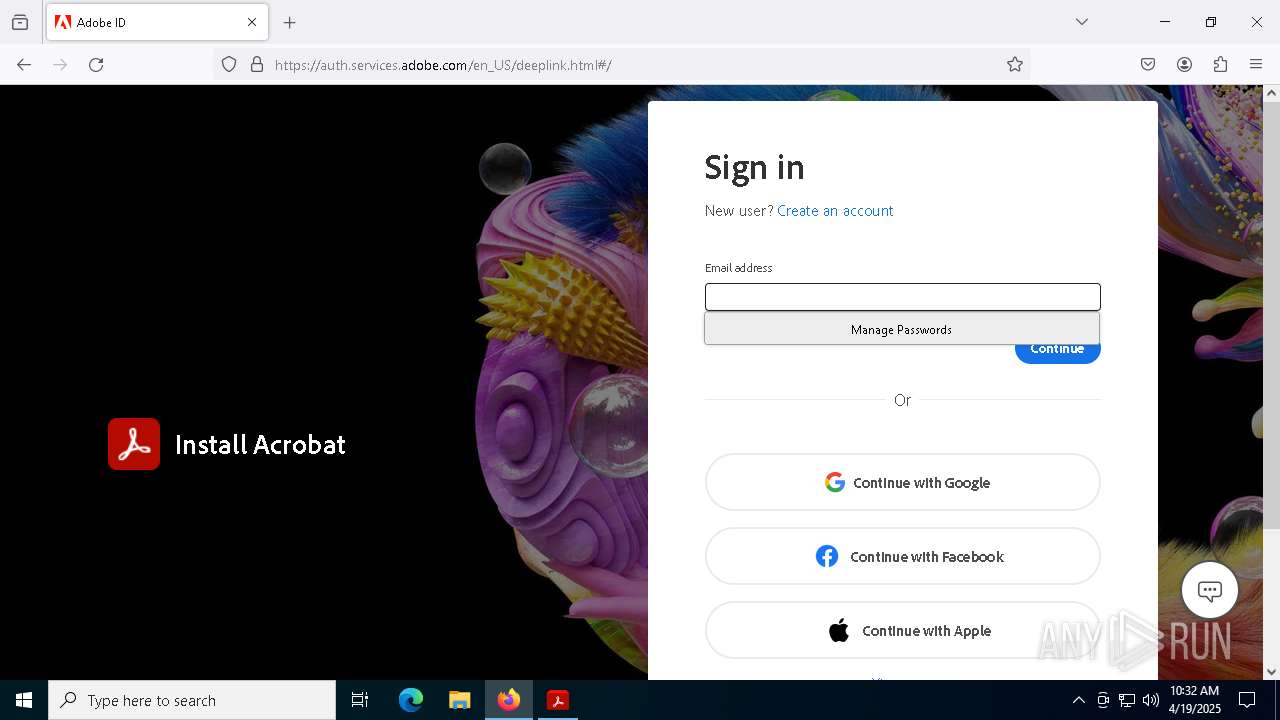1280x720 pixels.
Task: Click the tracking protection shield icon
Action: [x=229, y=65]
